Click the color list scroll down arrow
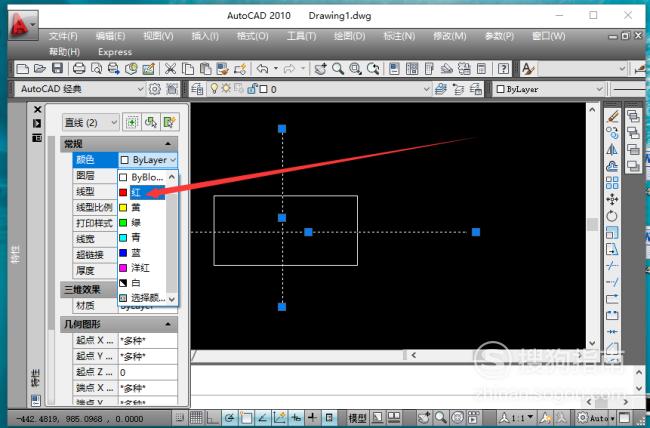650x428 pixels. click(172, 299)
